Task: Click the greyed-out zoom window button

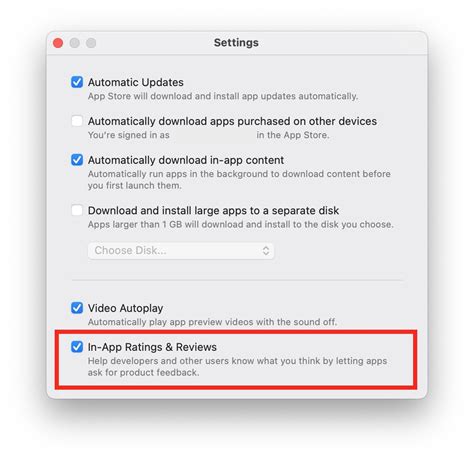Action: [91, 43]
